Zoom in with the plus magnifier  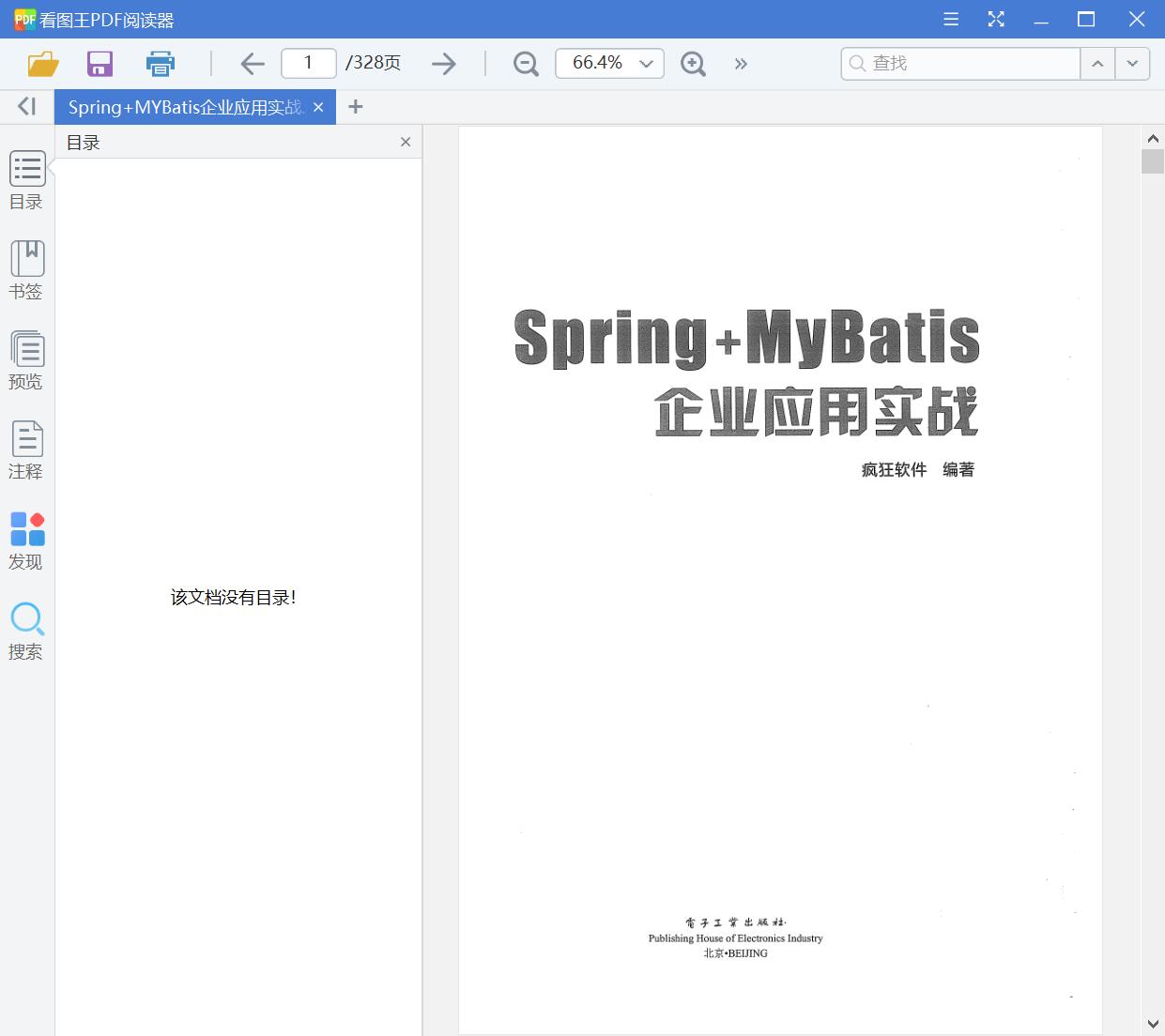(693, 64)
